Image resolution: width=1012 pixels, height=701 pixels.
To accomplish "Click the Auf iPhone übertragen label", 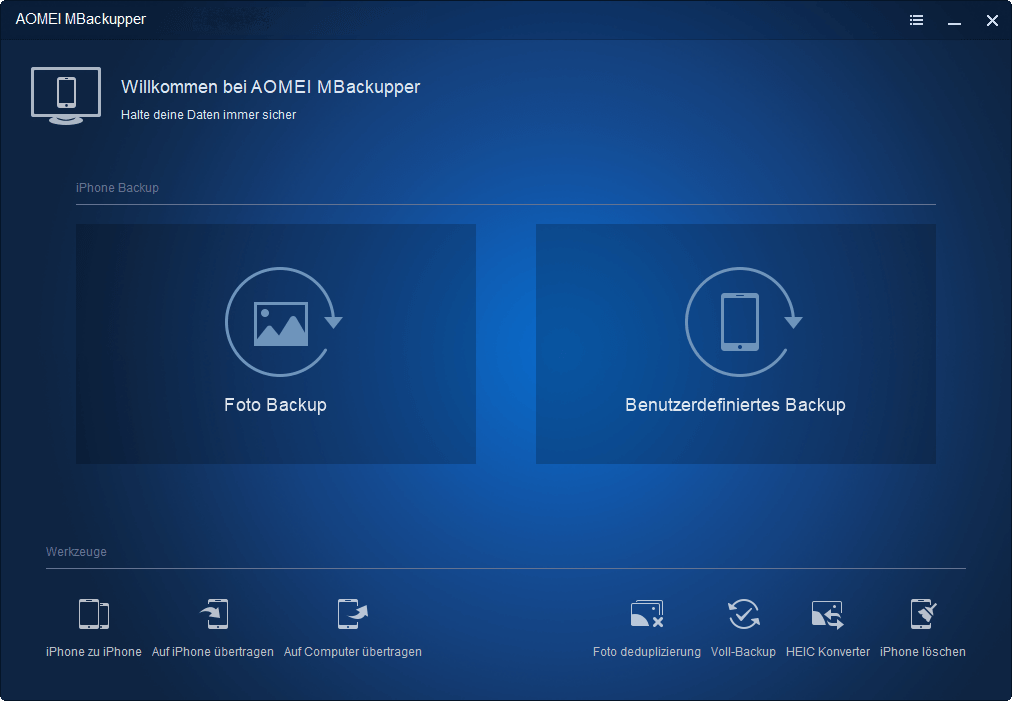I will pos(212,652).
